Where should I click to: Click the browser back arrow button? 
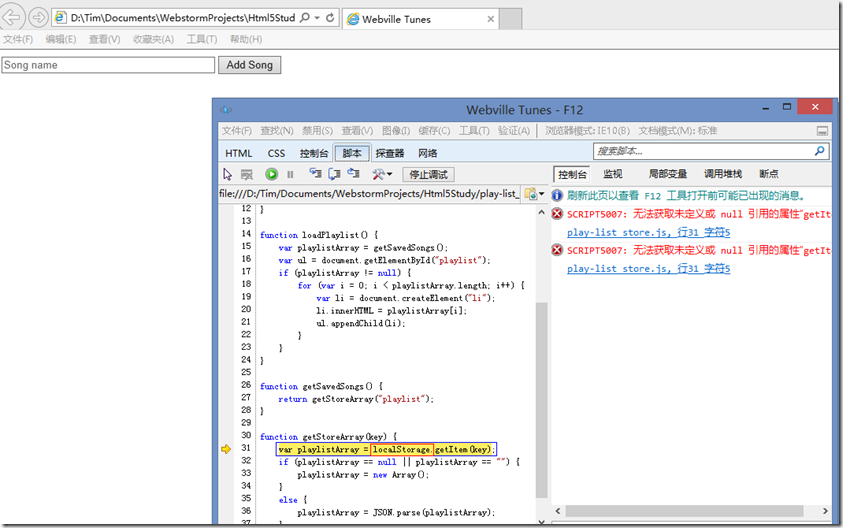coord(12,18)
